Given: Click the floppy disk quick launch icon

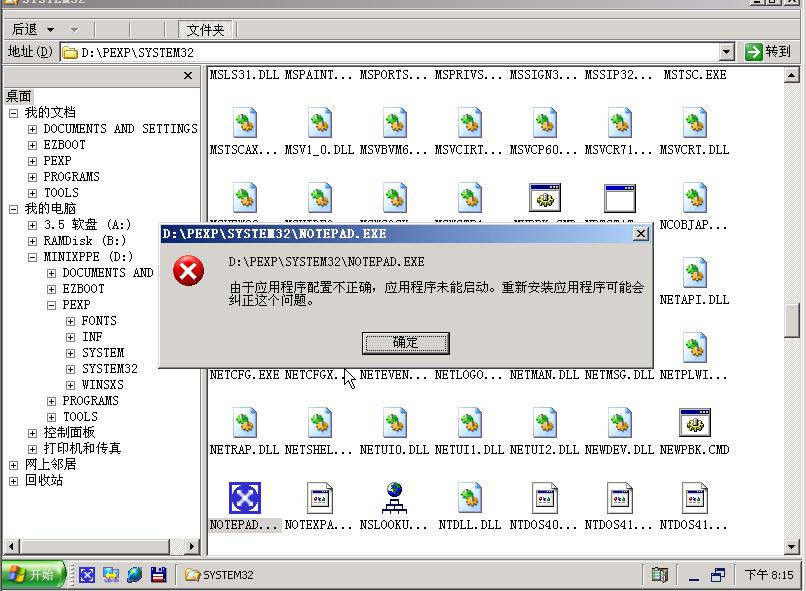Looking at the screenshot, I should click(158, 575).
